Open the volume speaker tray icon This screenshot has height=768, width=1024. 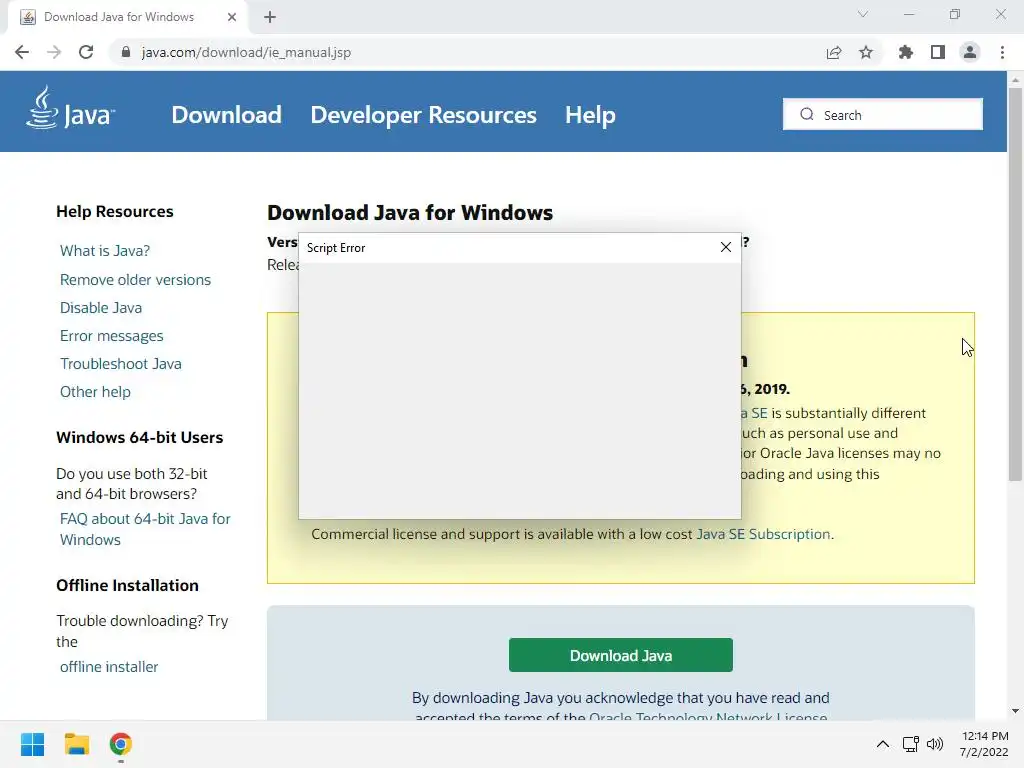[935, 744]
